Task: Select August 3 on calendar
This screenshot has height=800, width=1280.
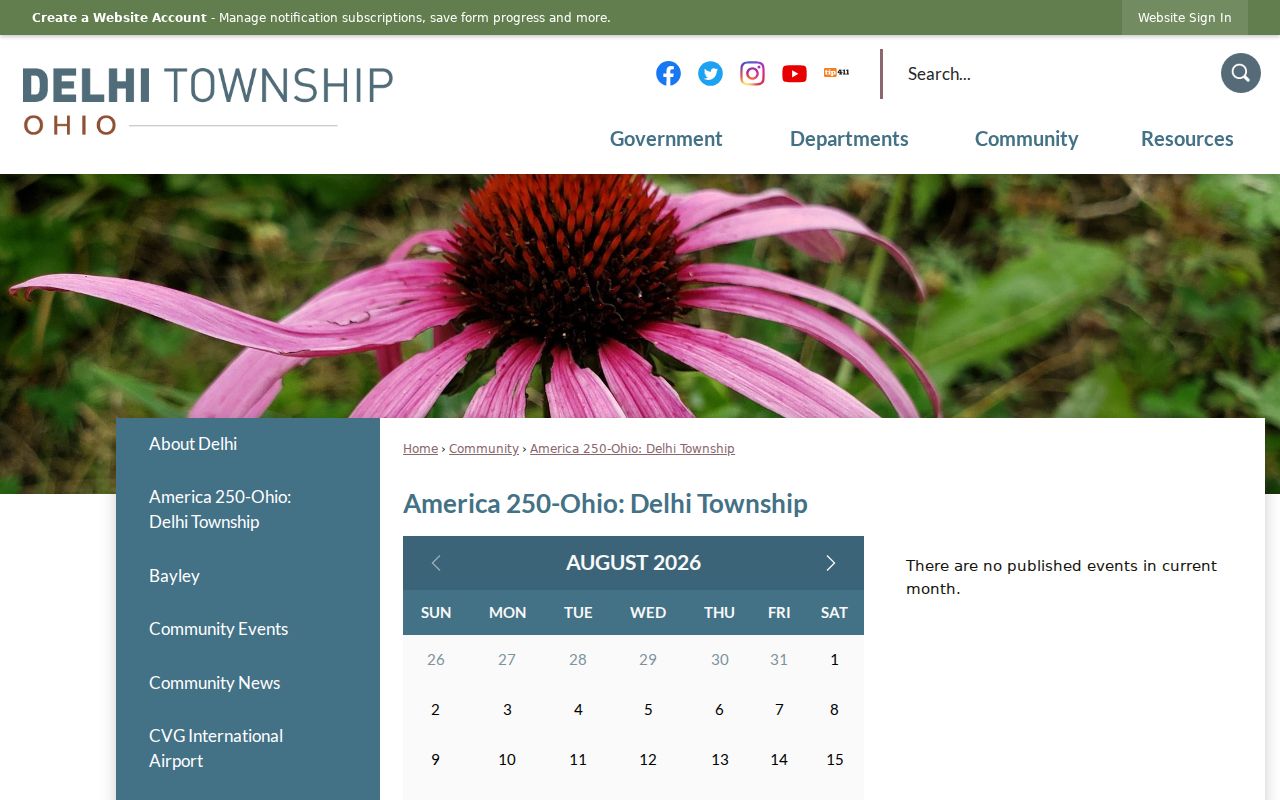Action: pos(507,710)
